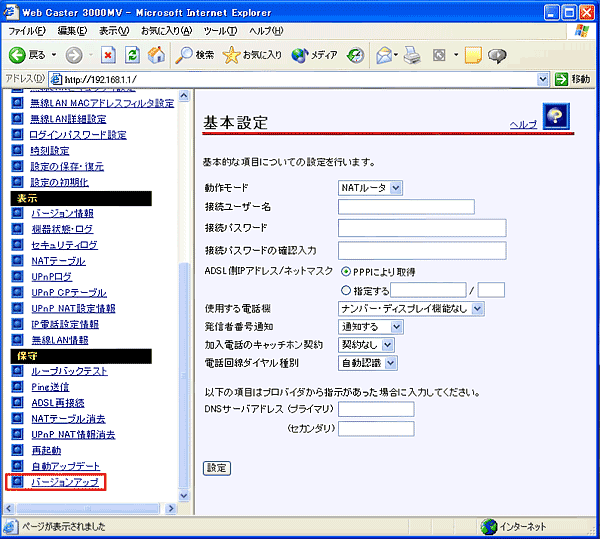Click the DNS primary (プライマリ) address field
Screen dimensions: 600x539
[x=376, y=409]
